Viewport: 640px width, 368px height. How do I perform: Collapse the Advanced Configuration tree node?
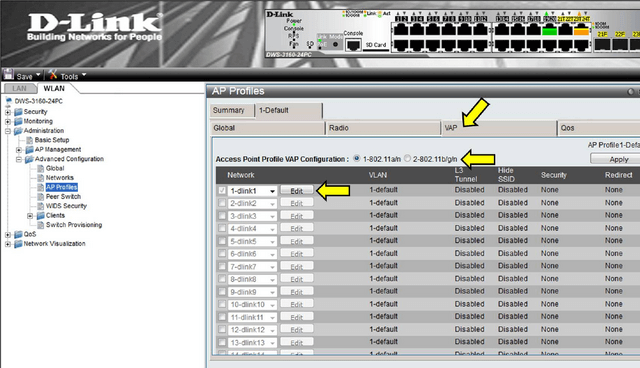[x=19, y=159]
